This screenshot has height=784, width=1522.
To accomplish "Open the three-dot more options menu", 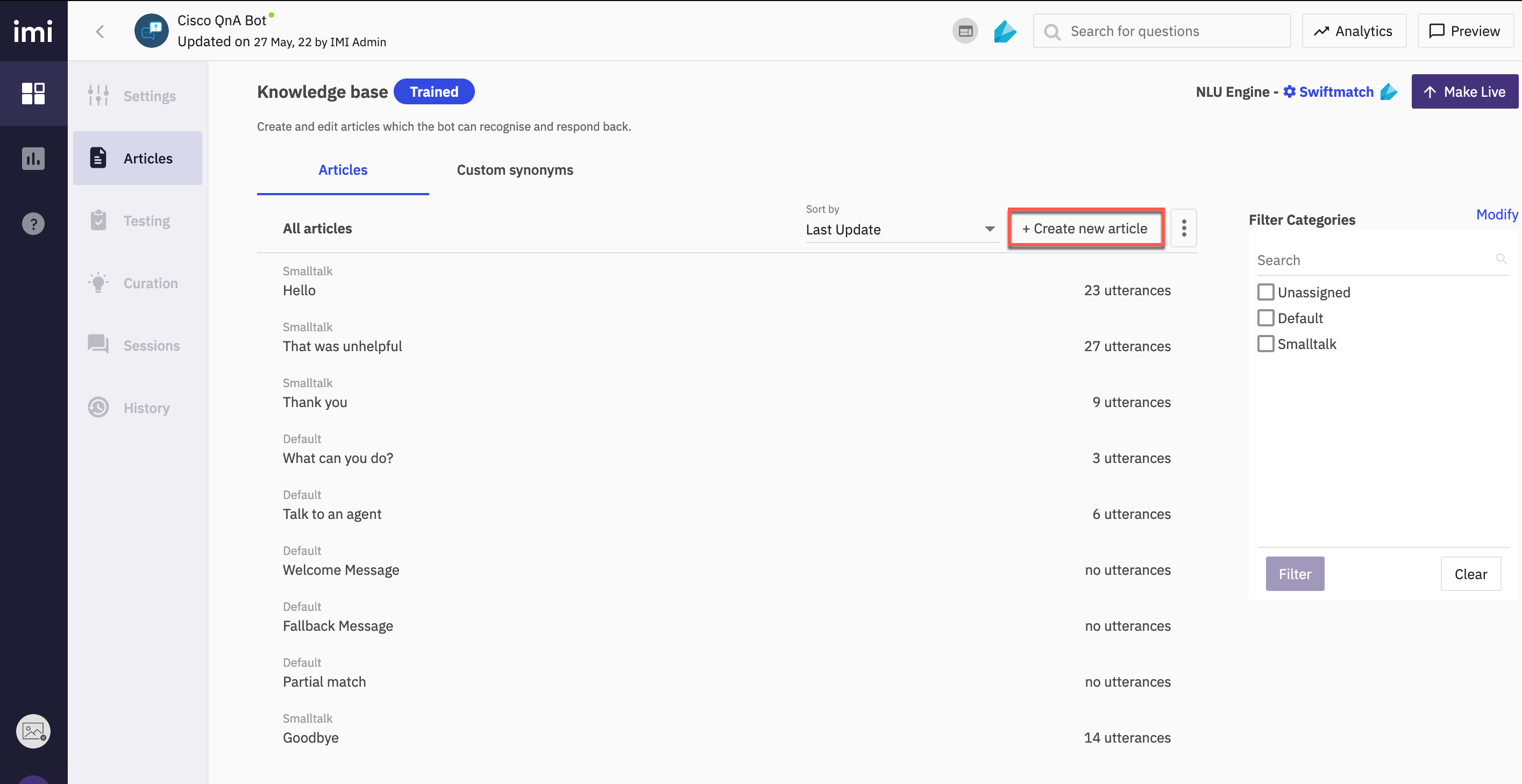I will tap(1184, 228).
